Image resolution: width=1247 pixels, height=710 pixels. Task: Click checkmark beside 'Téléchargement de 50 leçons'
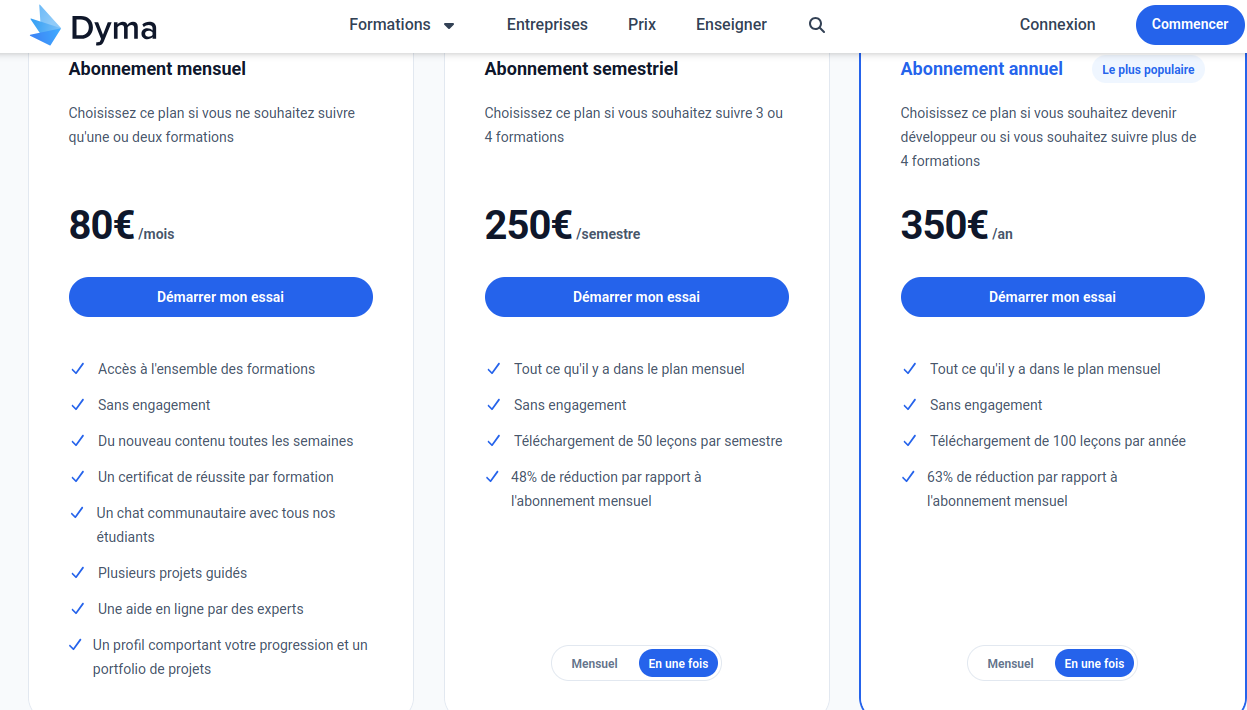coord(493,441)
